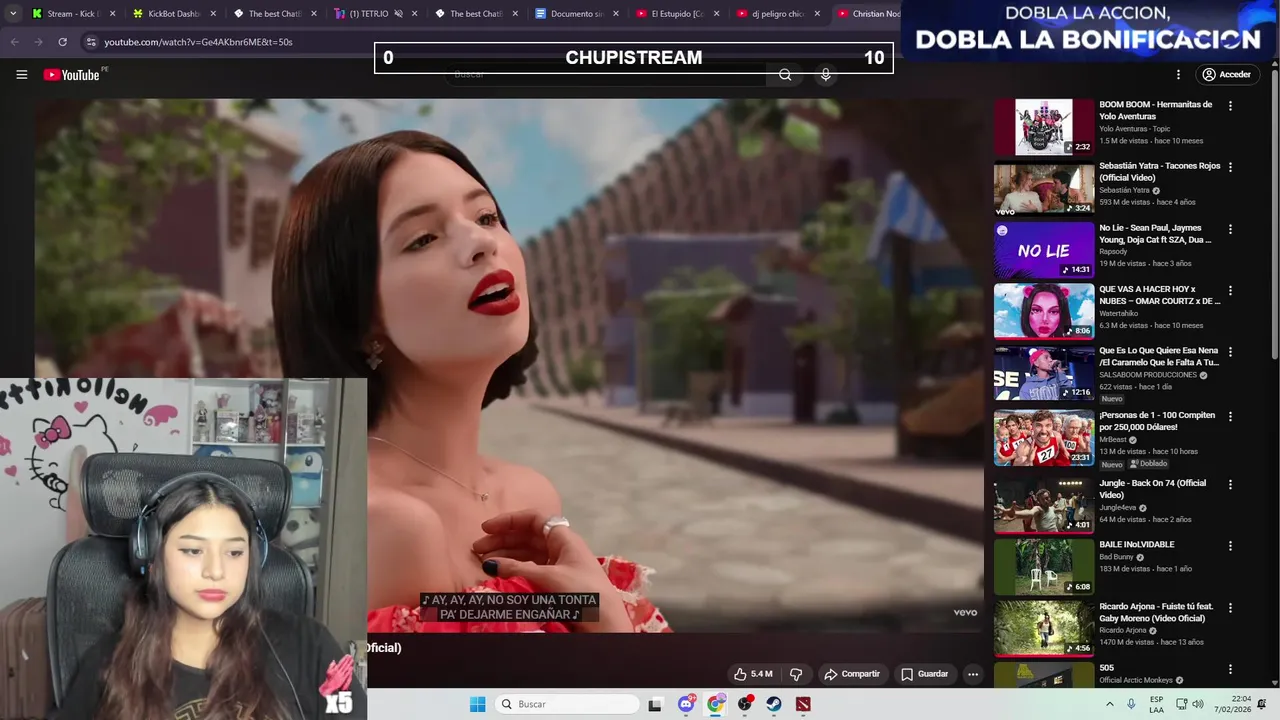Screen dimensions: 1280x720
Task: Click the YouTube search magnifier button
Action: [x=785, y=75]
